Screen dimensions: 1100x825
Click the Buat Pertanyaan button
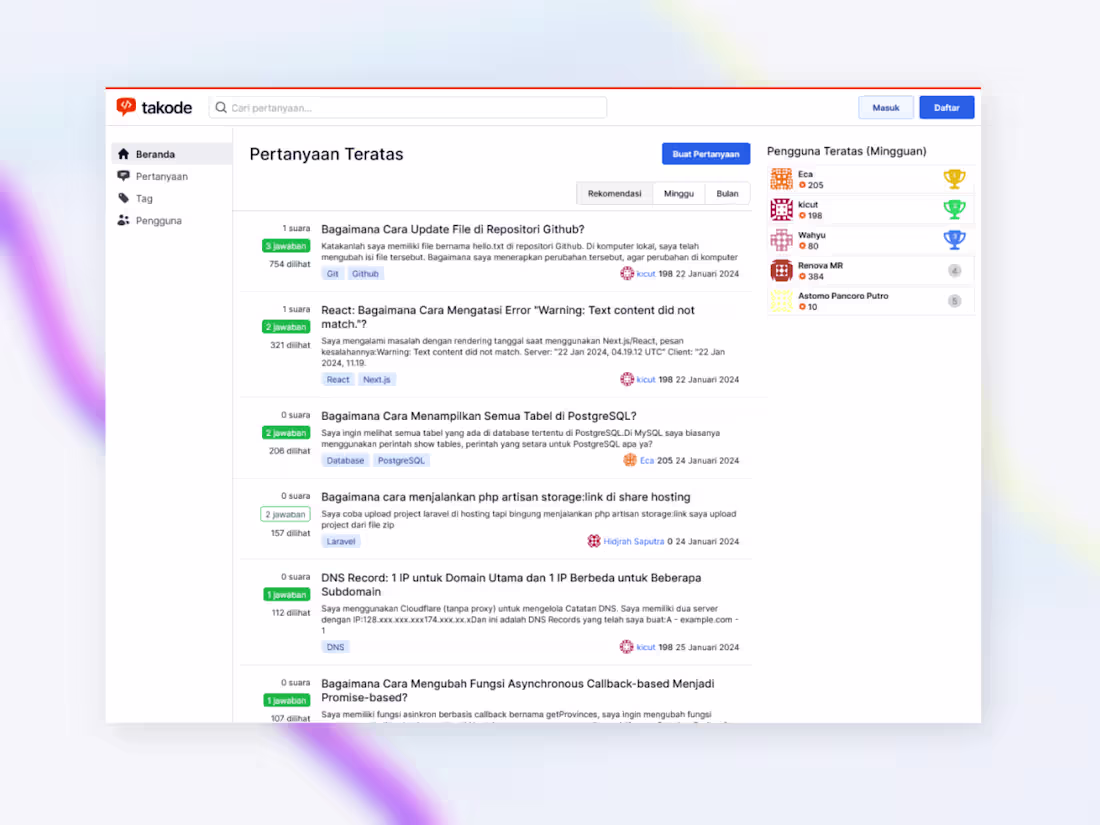pyautogui.click(x=706, y=154)
